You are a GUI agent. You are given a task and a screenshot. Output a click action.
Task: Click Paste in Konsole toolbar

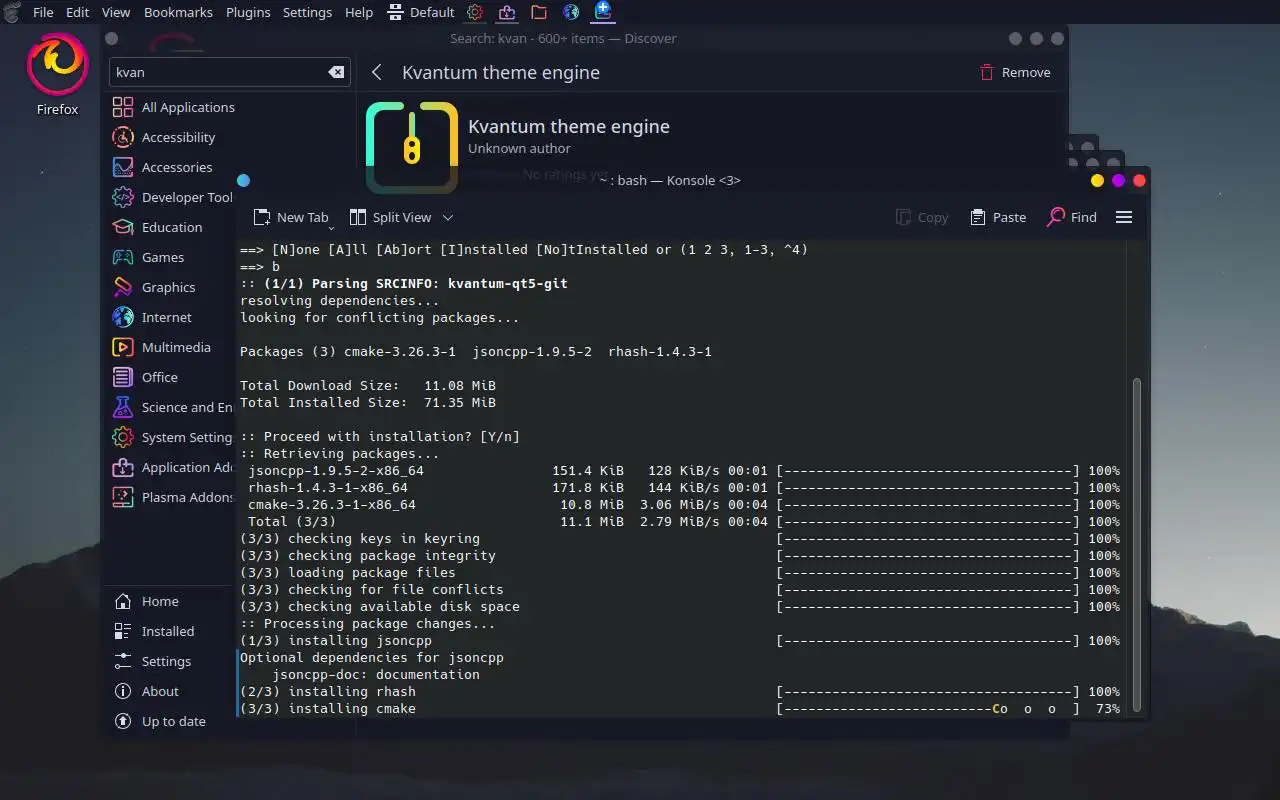coord(998,217)
